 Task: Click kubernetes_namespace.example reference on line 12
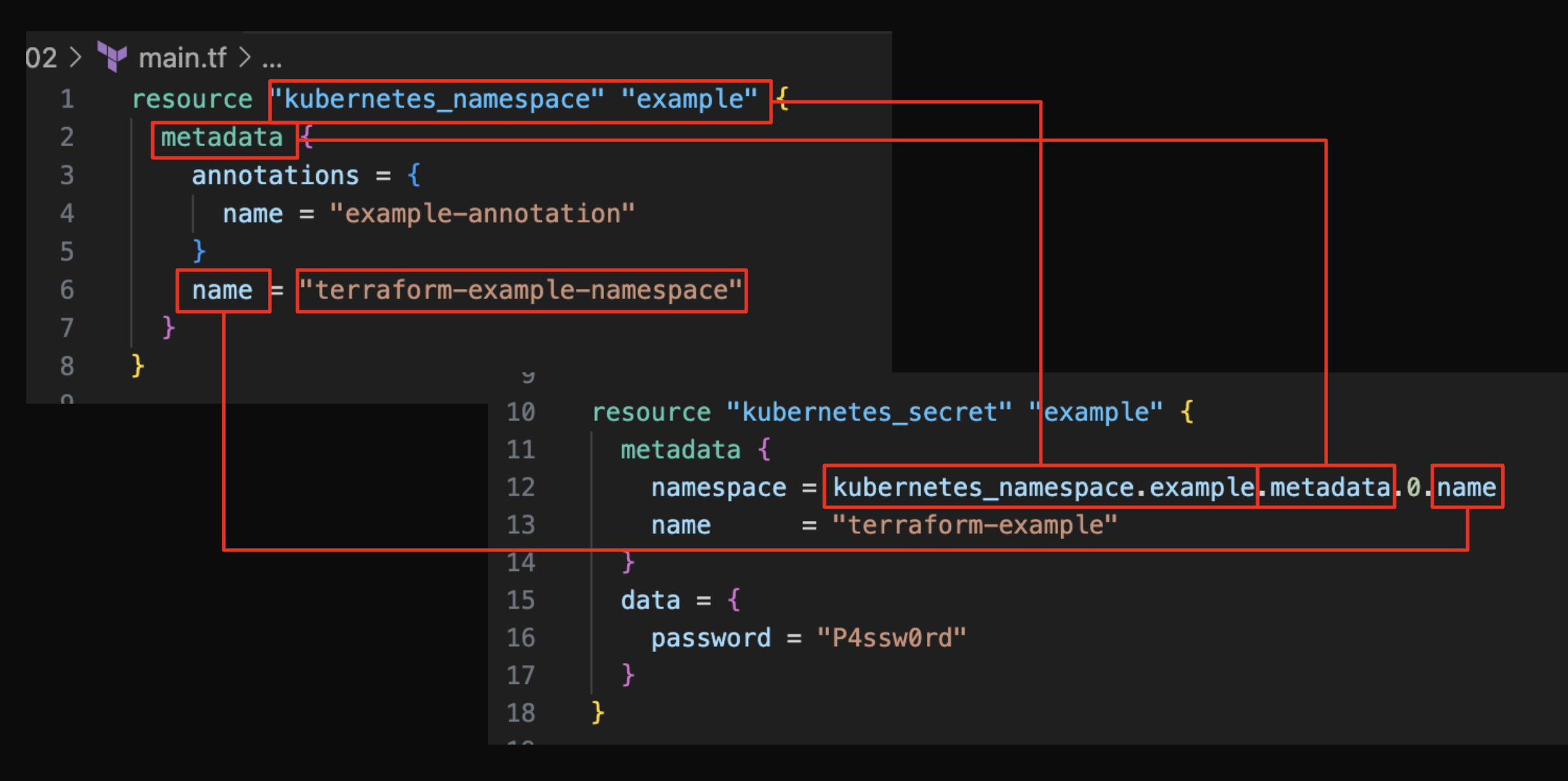(1043, 488)
